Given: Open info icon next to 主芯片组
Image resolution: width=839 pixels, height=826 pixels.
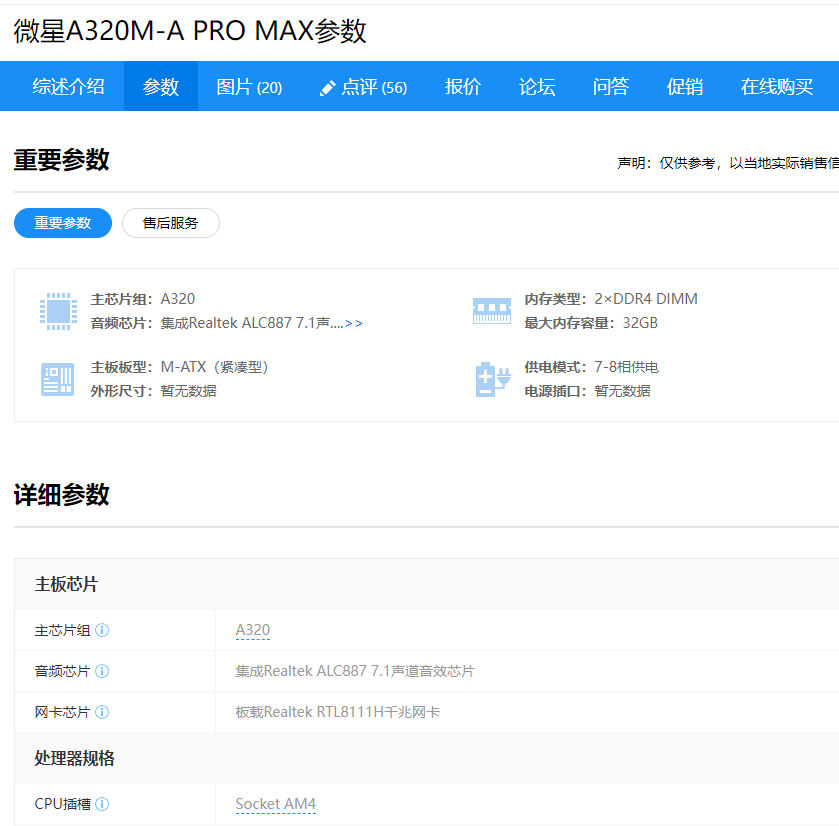Looking at the screenshot, I should pyautogui.click(x=102, y=630).
